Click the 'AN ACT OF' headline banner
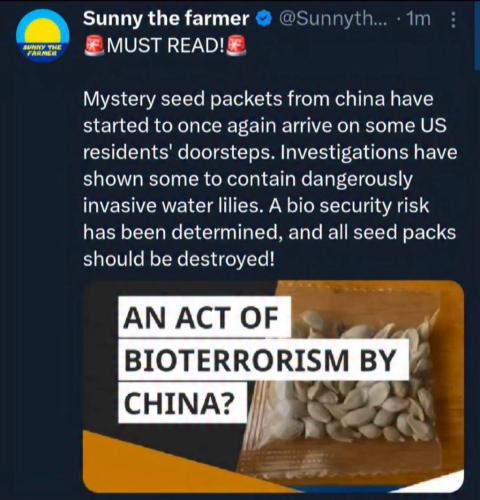Viewport: 480px width, 500px height. pos(204,317)
